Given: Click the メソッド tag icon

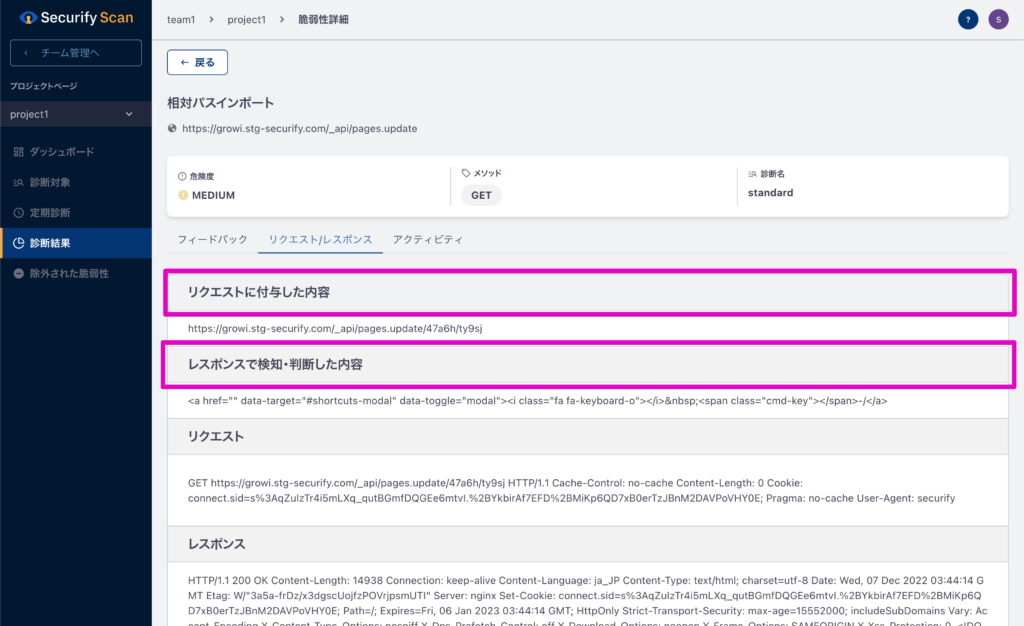Looking at the screenshot, I should (x=466, y=173).
